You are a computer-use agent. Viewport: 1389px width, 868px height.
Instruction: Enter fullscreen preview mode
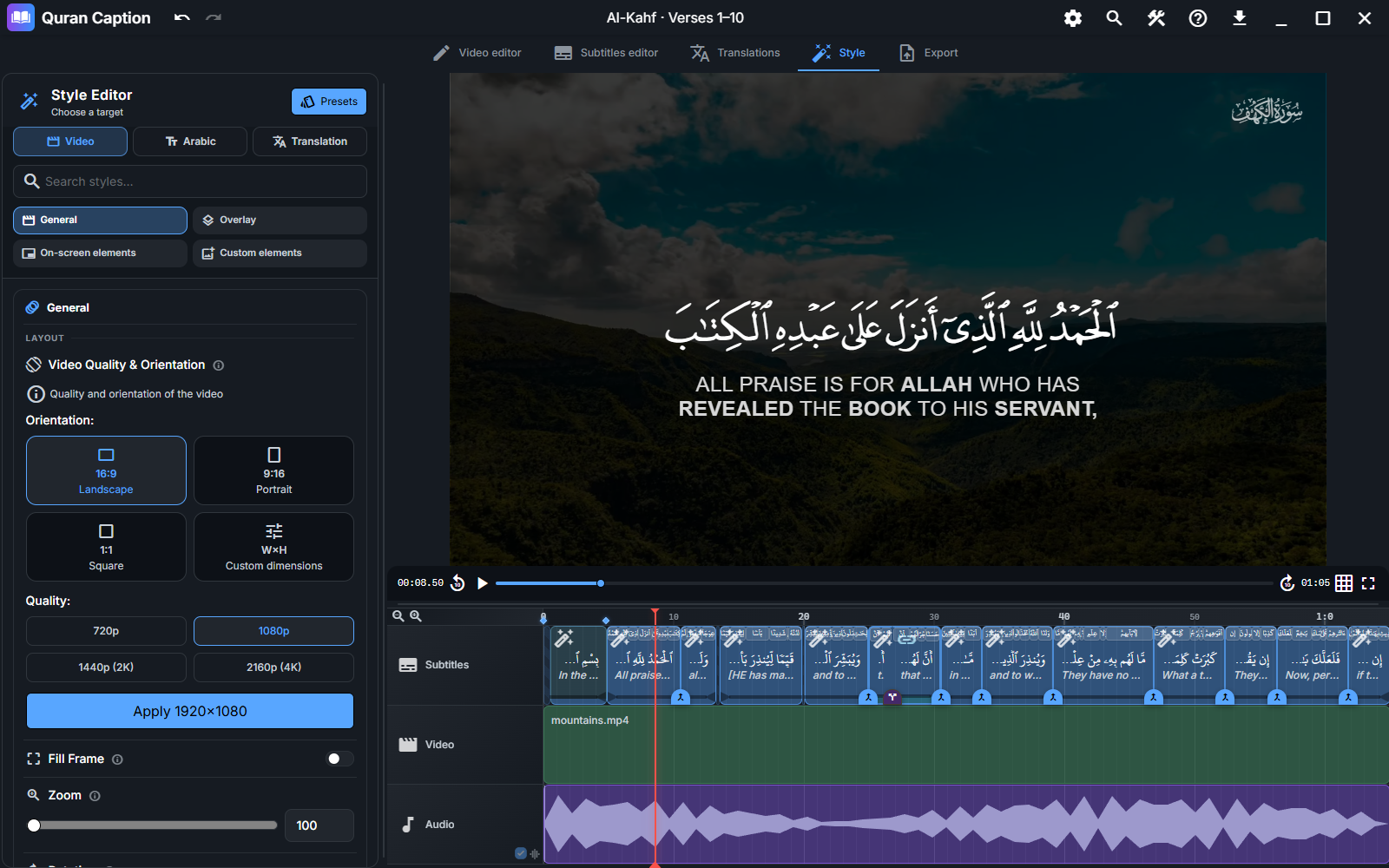(x=1368, y=583)
